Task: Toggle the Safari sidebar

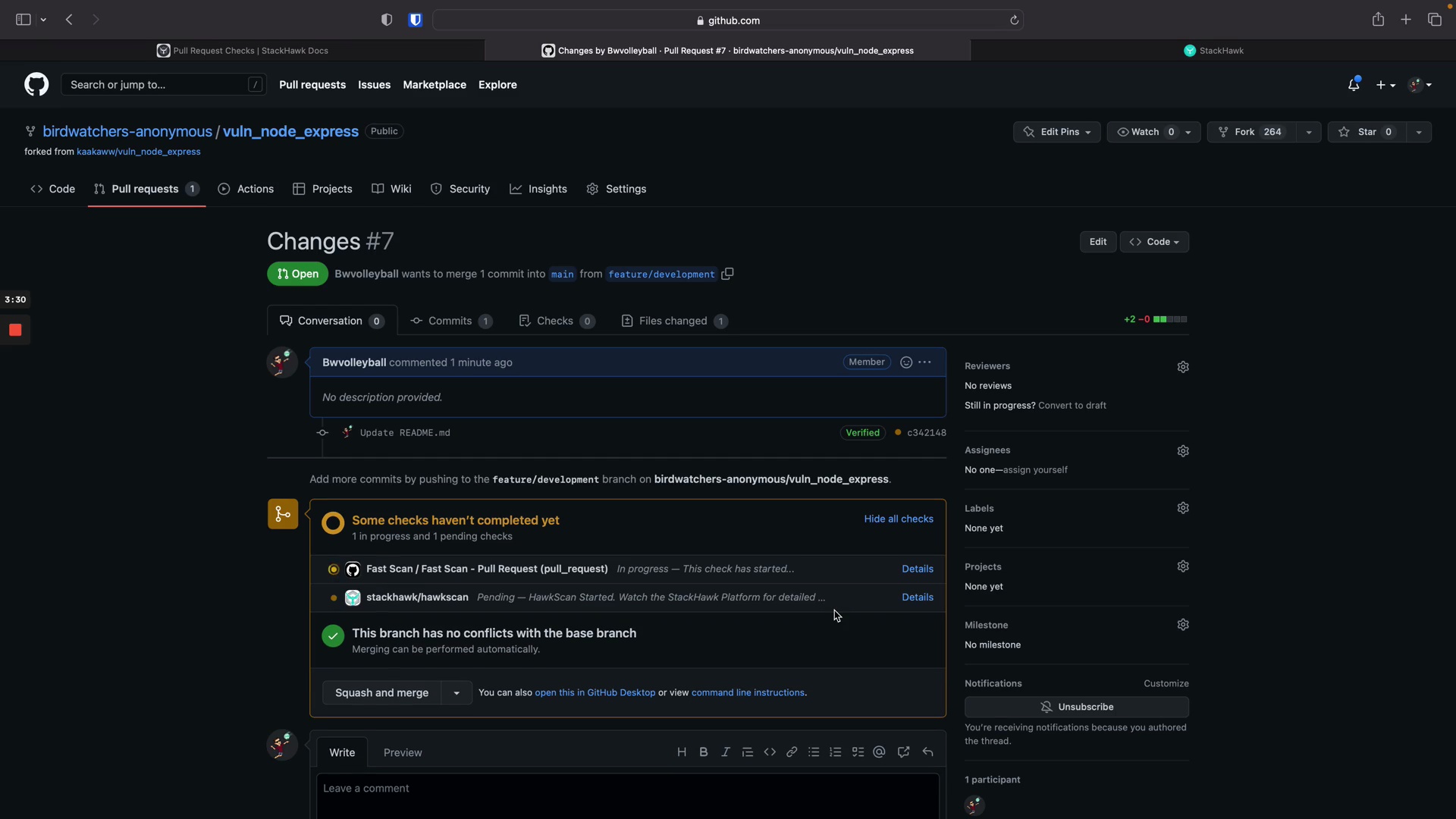Action: click(x=22, y=20)
